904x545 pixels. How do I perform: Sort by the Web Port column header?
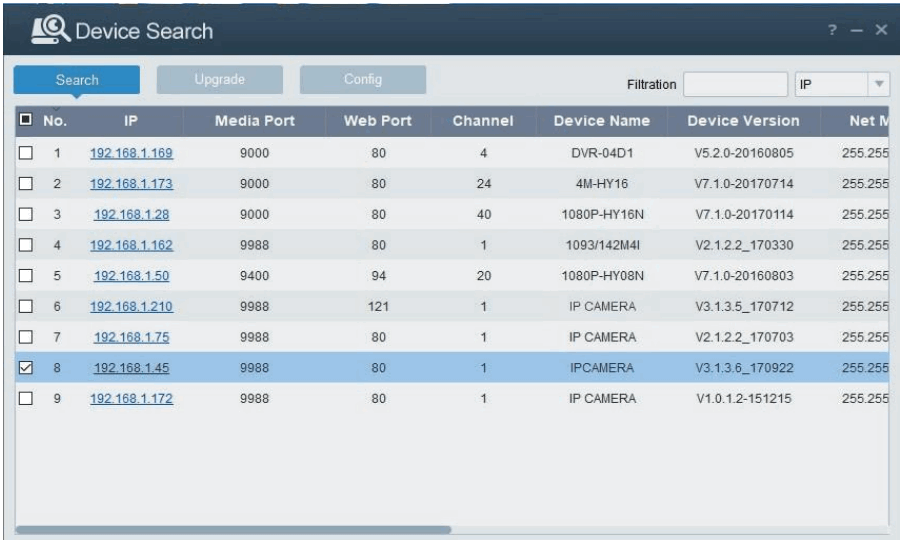(x=378, y=121)
